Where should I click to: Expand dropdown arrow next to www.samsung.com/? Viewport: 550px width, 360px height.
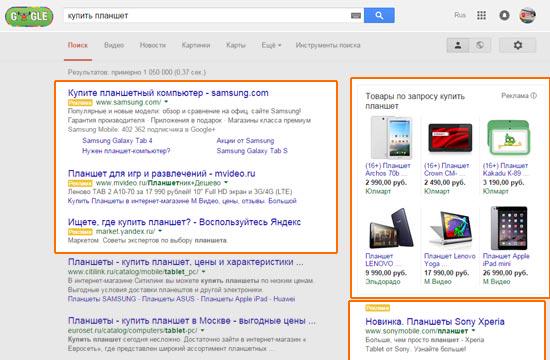(x=166, y=102)
